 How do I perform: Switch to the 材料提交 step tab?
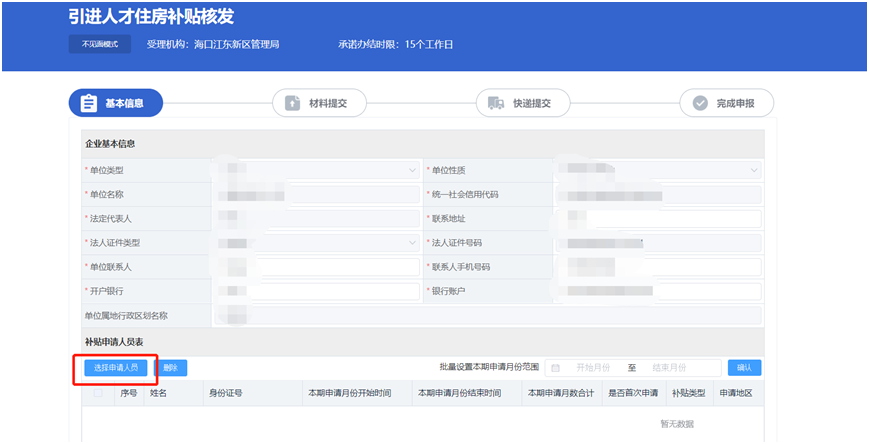tap(320, 103)
